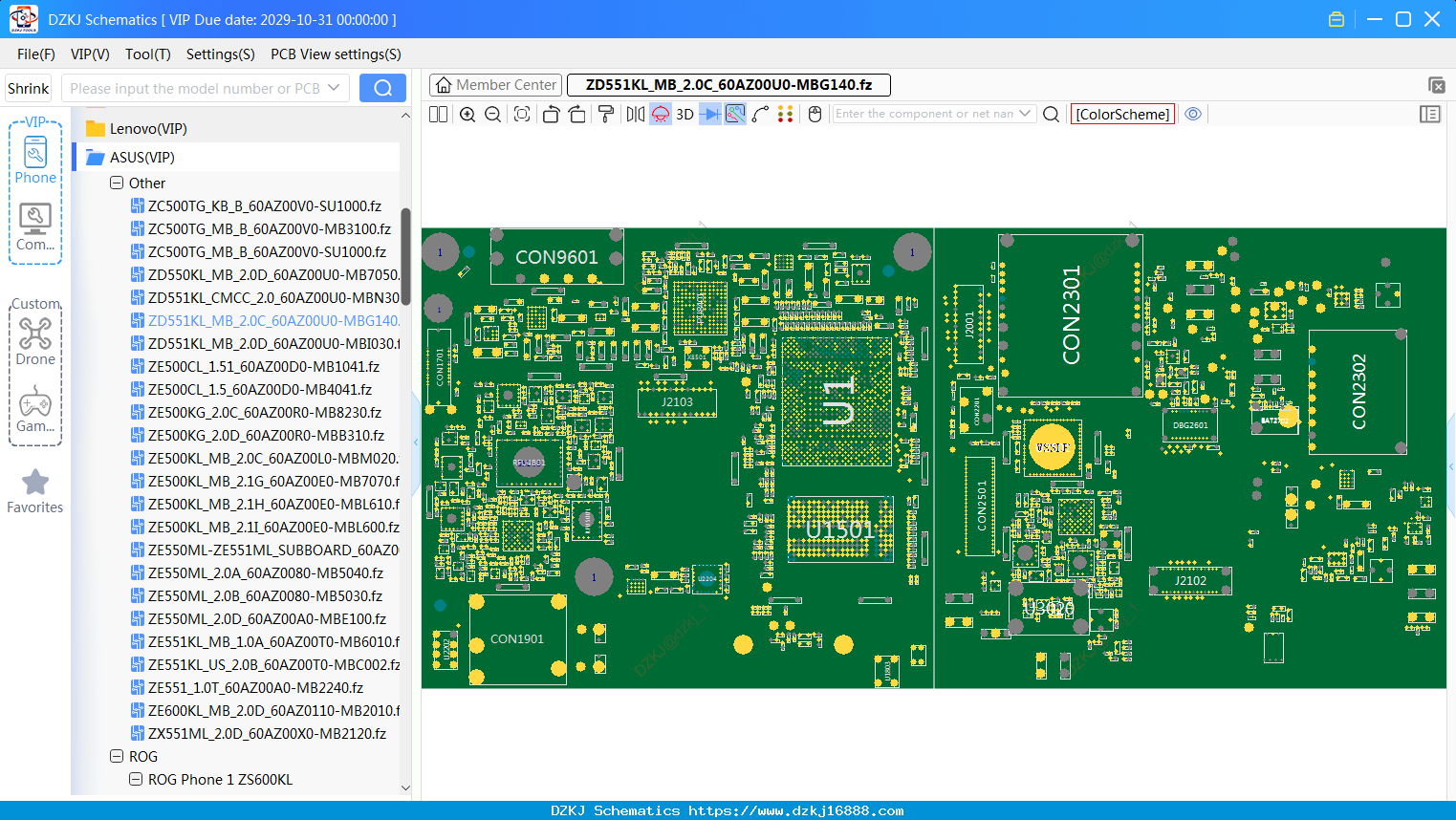The height and width of the screenshot is (820, 1456).
Task: Open the Tool(T) menu
Action: coord(148,54)
